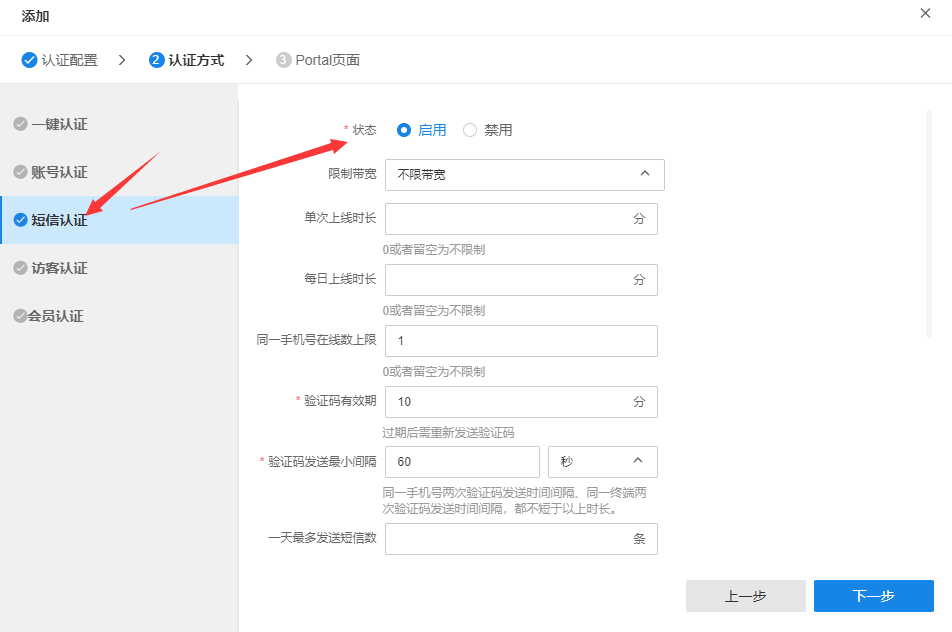Close the 添加 dialog

coord(925,13)
